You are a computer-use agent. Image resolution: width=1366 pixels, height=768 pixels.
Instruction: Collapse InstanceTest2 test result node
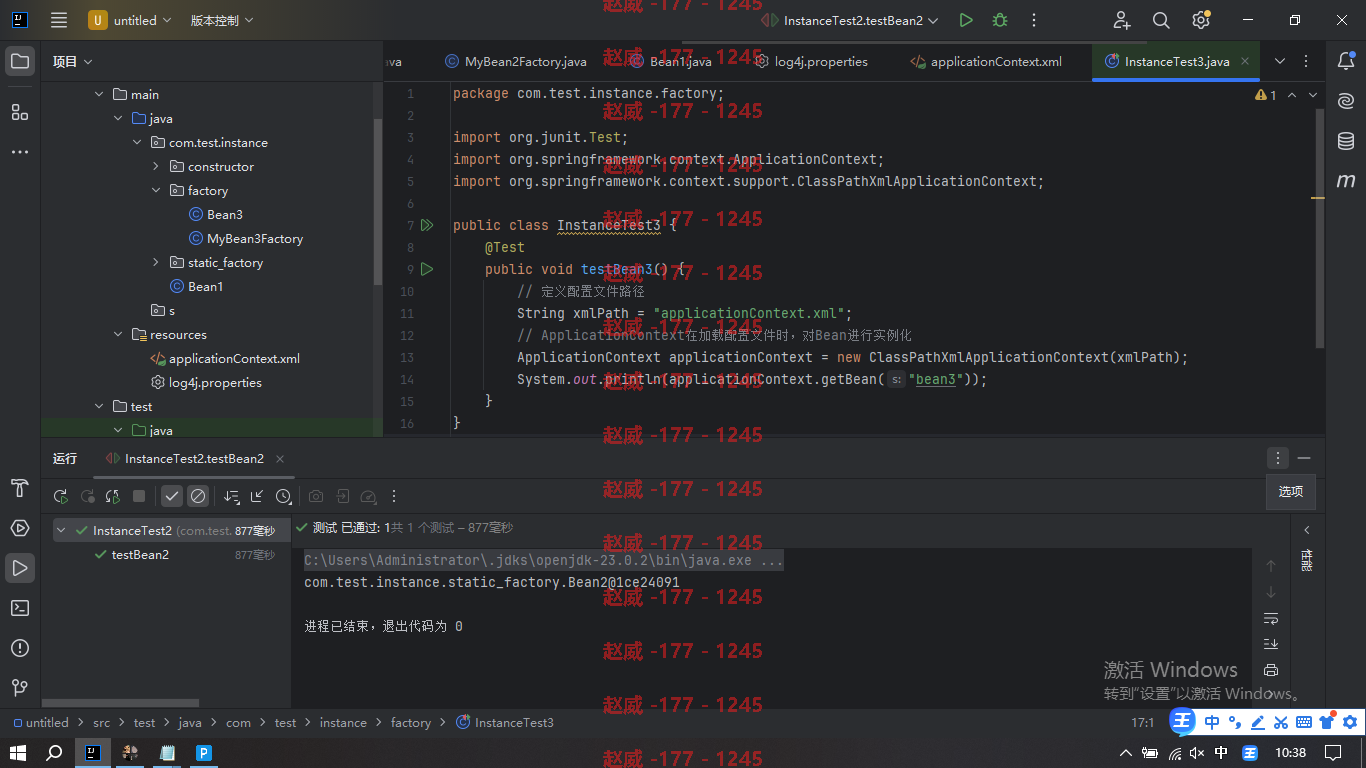[x=62, y=530]
